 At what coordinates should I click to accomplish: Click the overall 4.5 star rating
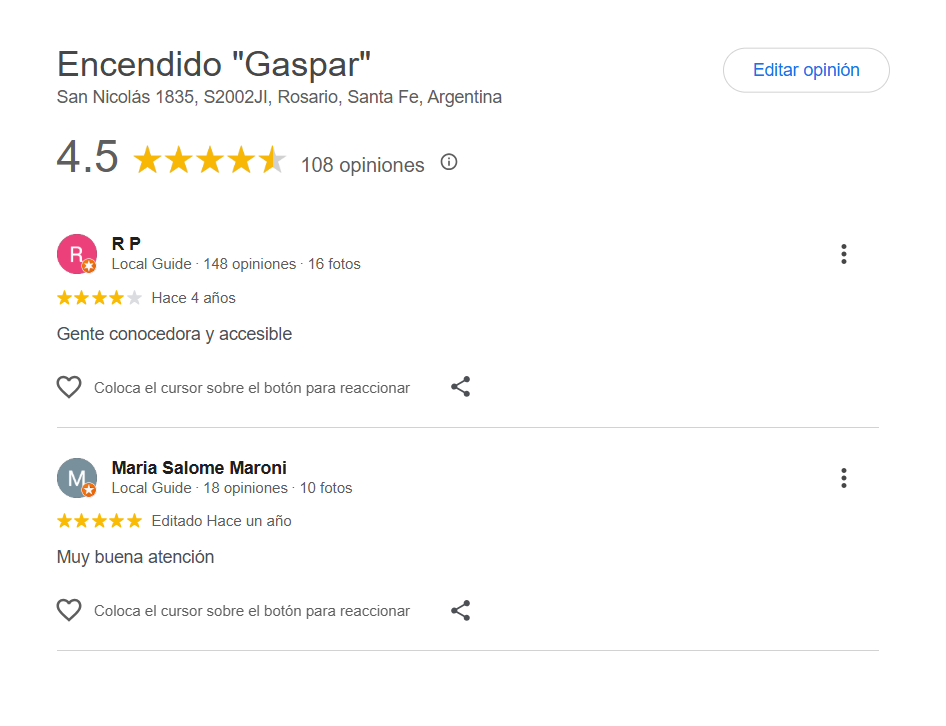[x=209, y=160]
